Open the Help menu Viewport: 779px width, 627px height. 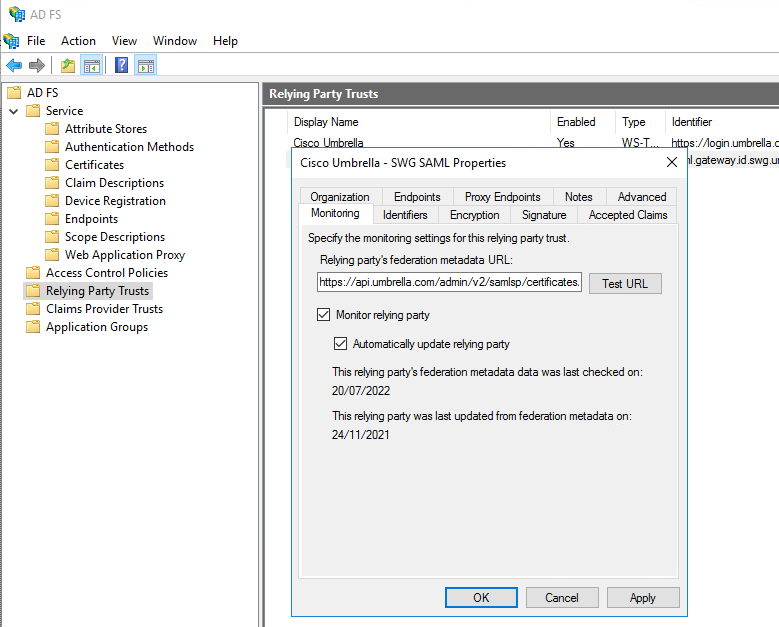click(x=225, y=41)
